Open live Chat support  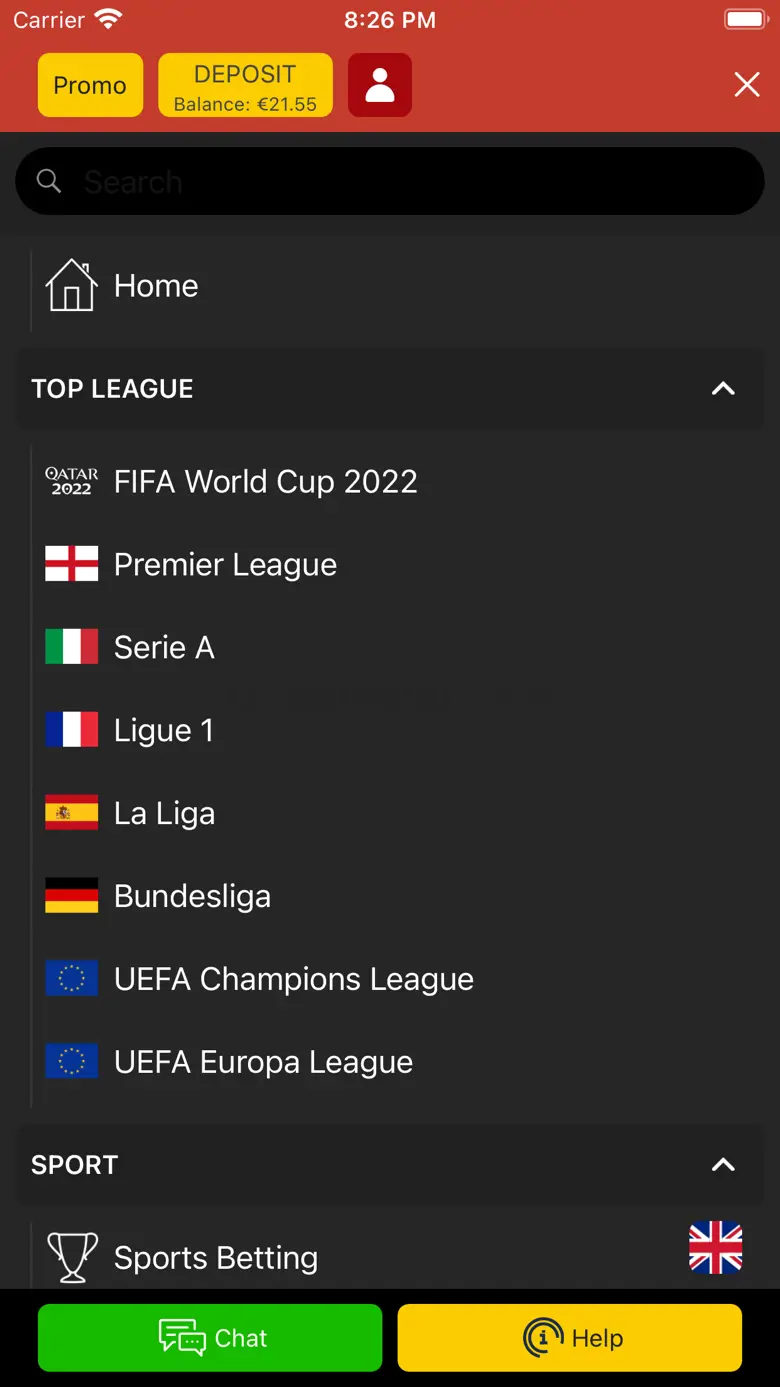tap(210, 1337)
